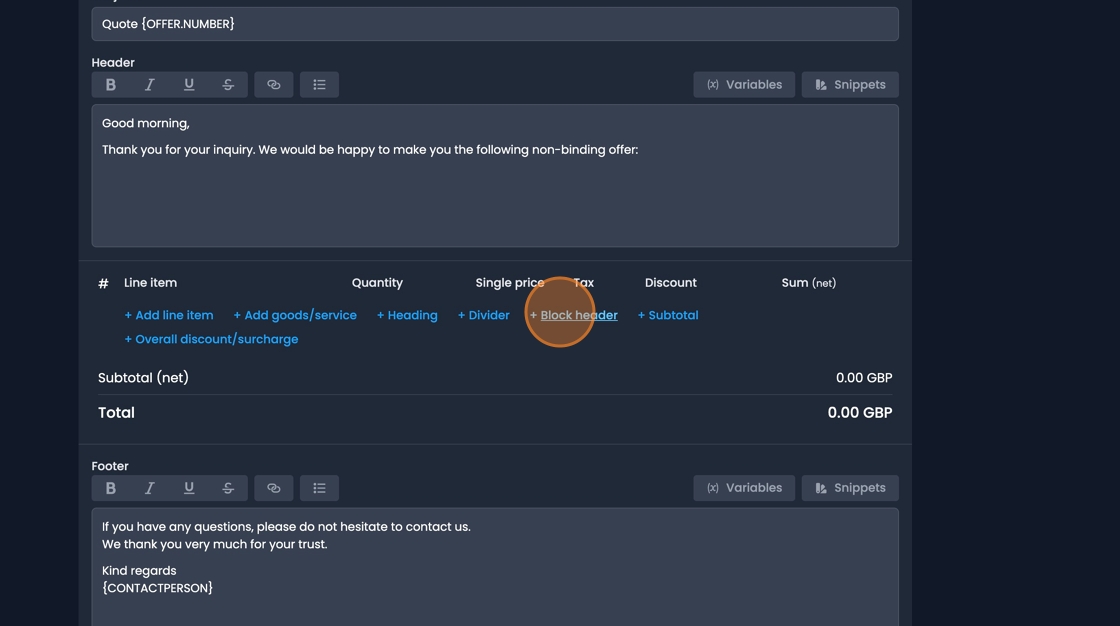Apply strikethrough formatting in the Header toolbar

pyautogui.click(x=227, y=84)
